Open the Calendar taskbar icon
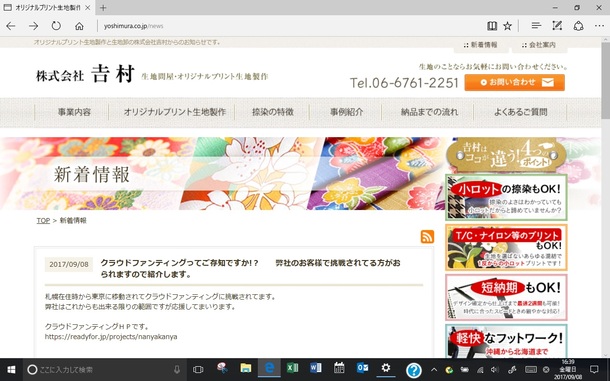Image resolution: width=610 pixels, height=381 pixels. click(339, 368)
